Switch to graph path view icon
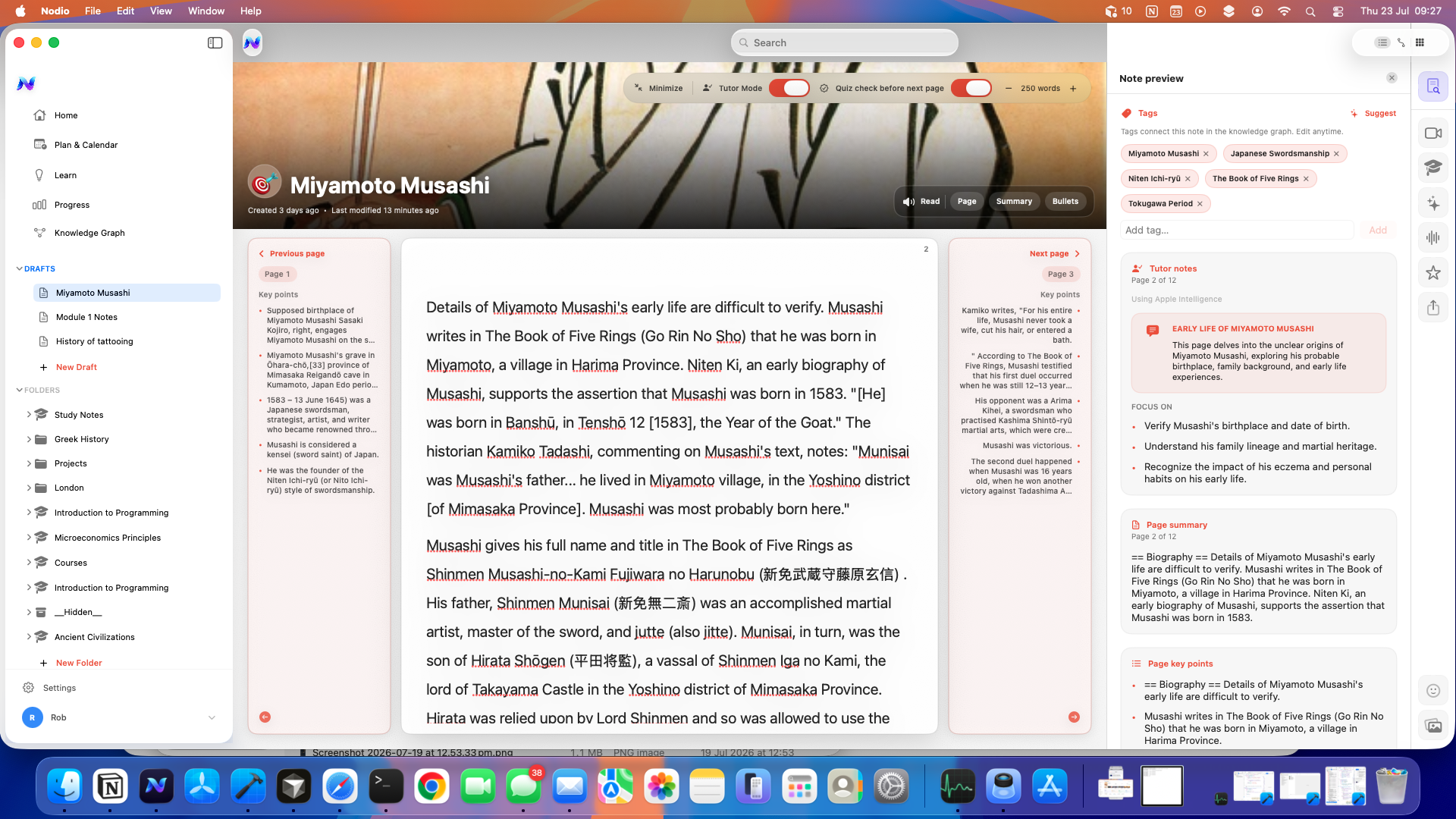The height and width of the screenshot is (819, 1456). [1401, 42]
